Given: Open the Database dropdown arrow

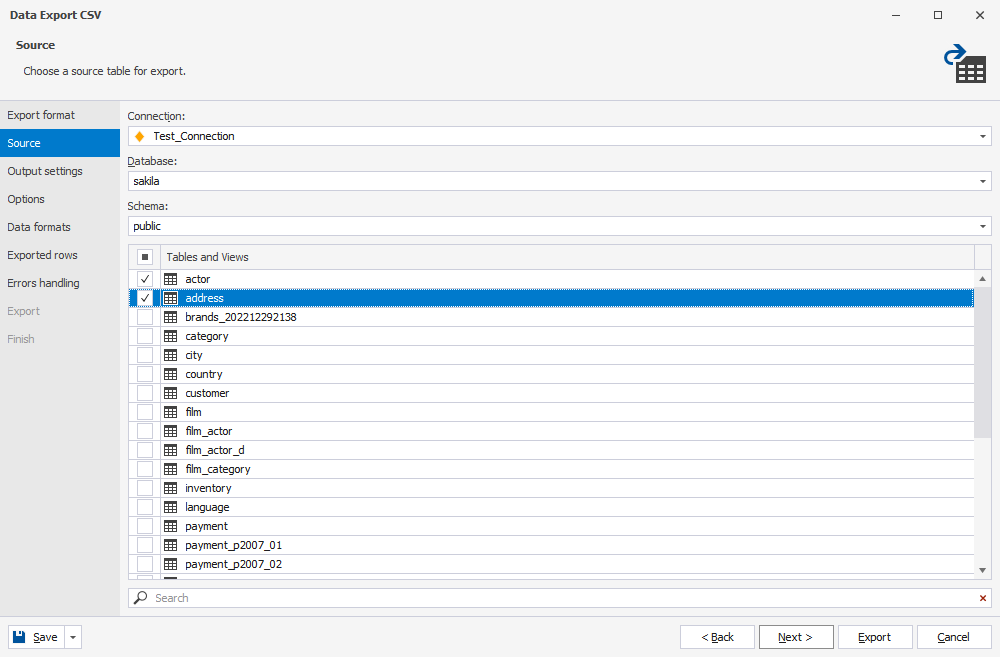Looking at the screenshot, I should click(x=982, y=182).
